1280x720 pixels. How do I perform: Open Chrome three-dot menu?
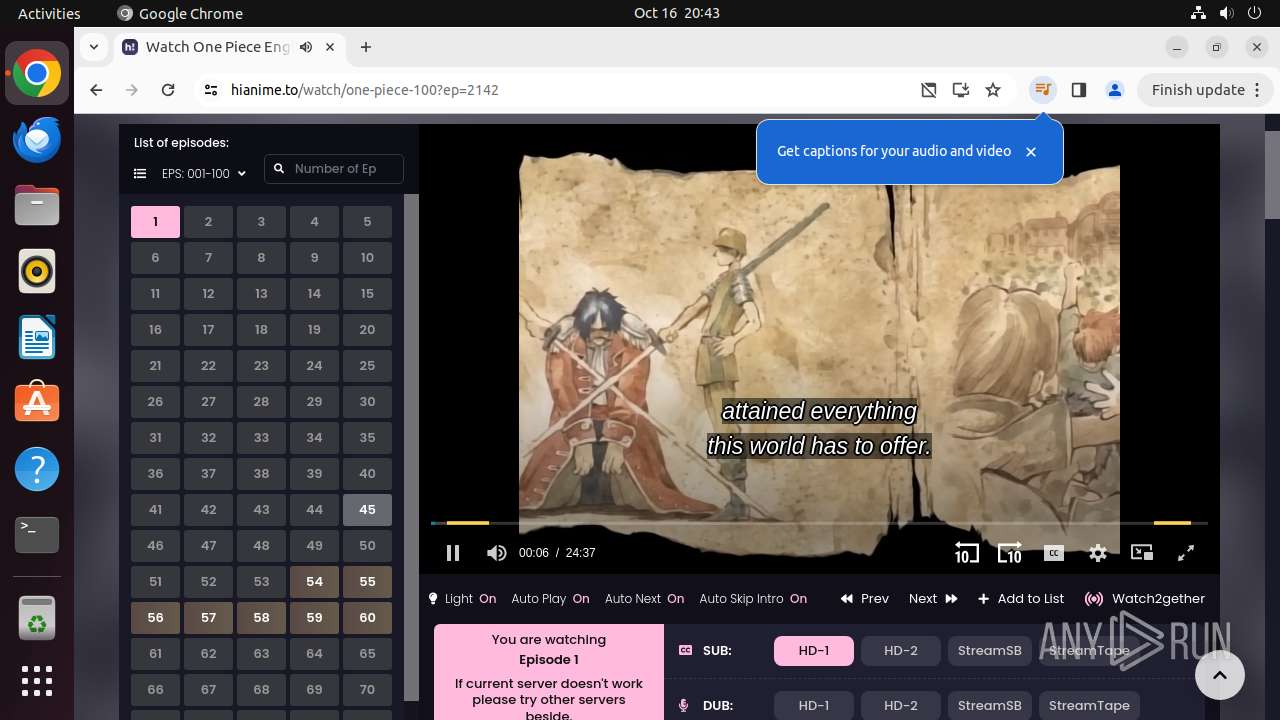point(1258,90)
